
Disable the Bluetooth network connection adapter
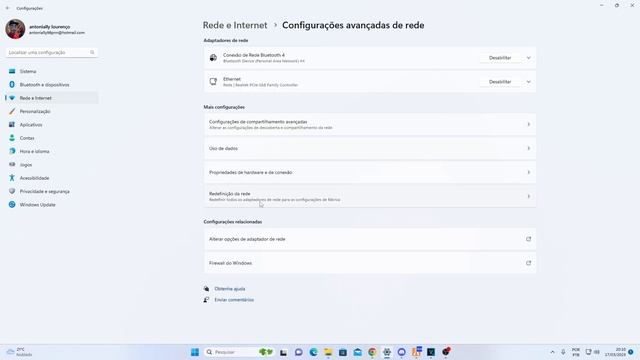[500, 58]
